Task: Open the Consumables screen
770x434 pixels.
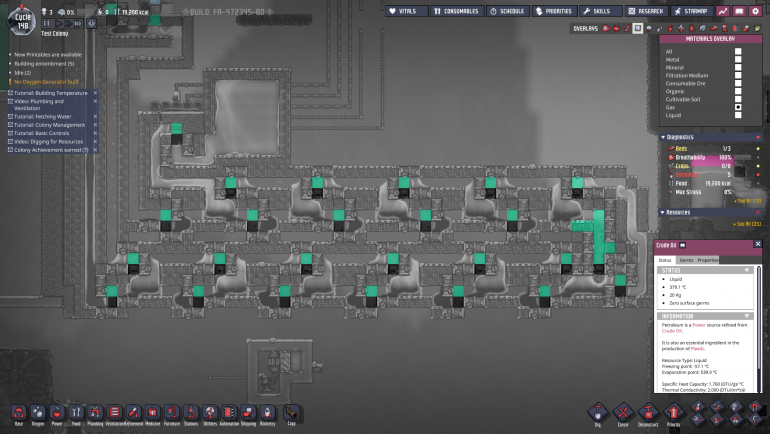Action: click(x=457, y=11)
